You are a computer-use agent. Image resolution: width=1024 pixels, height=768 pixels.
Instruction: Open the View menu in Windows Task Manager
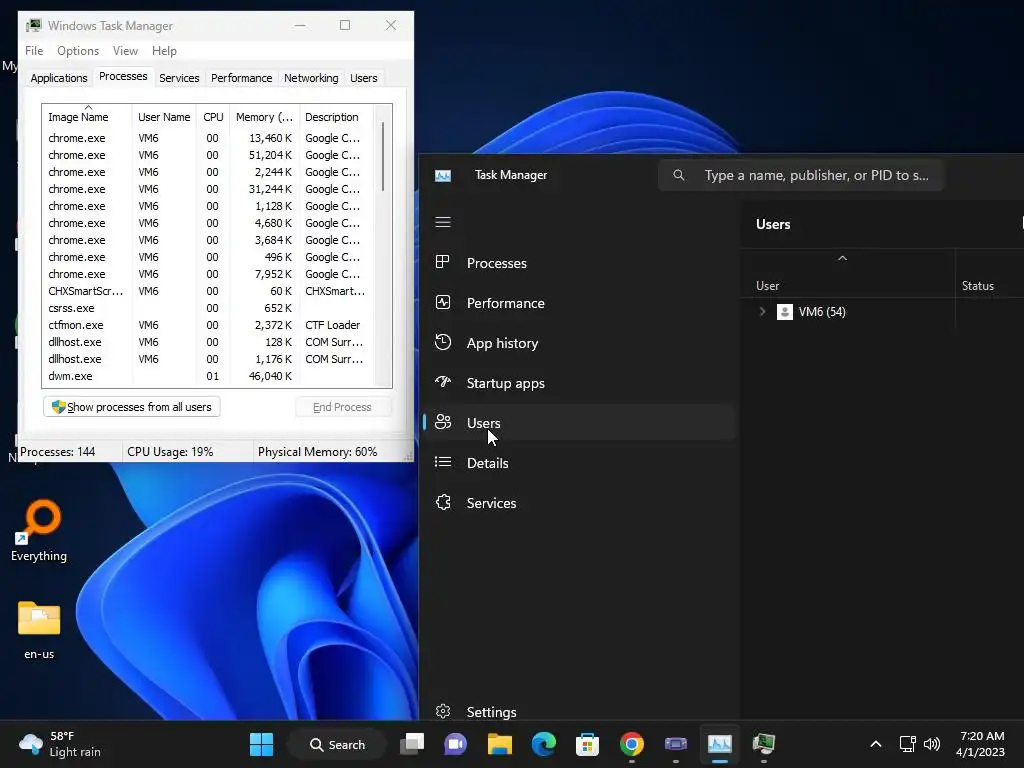125,51
